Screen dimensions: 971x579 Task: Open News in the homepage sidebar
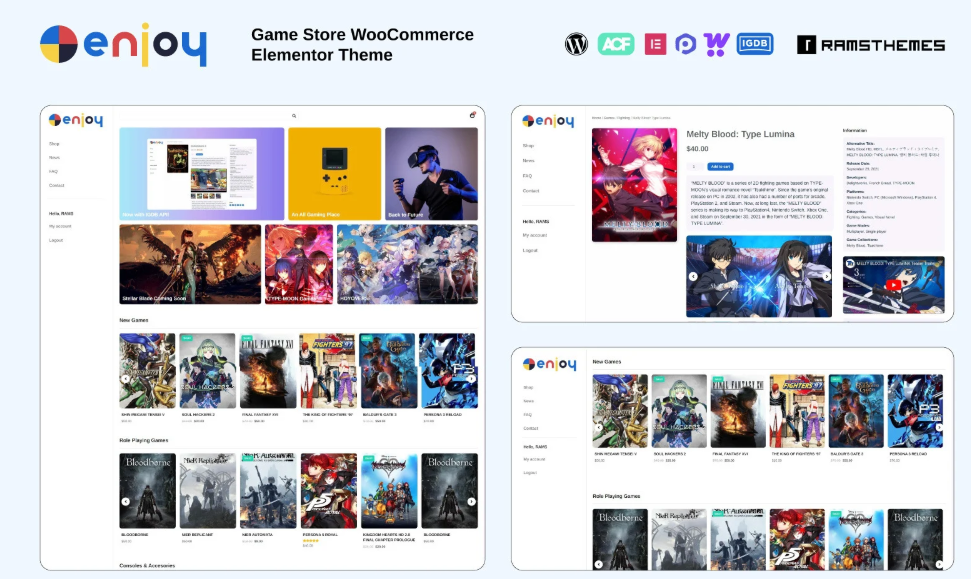[x=54, y=158]
